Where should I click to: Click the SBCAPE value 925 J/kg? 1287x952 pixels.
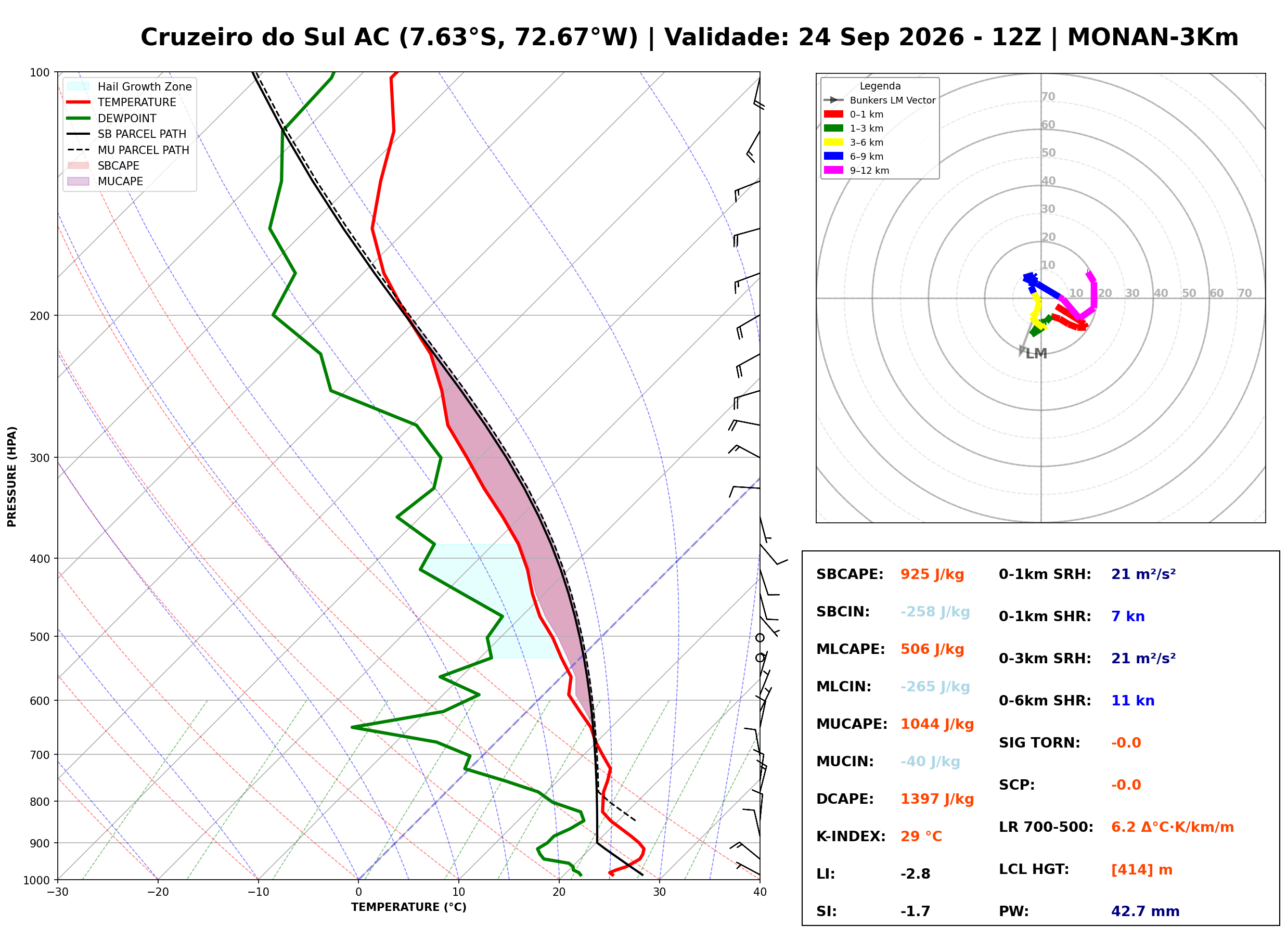[932, 574]
